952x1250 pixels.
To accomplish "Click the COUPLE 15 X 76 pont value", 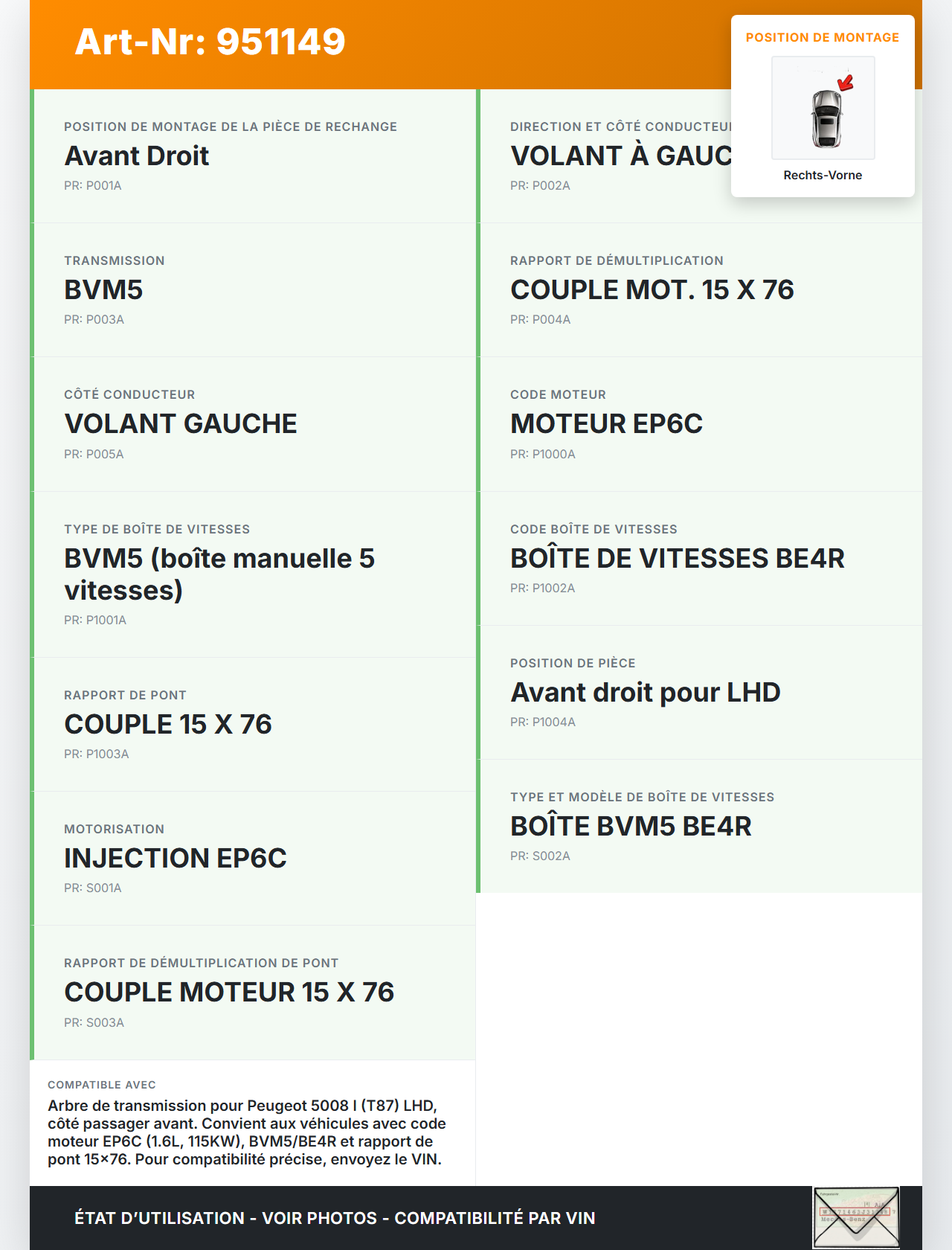I will [x=168, y=725].
